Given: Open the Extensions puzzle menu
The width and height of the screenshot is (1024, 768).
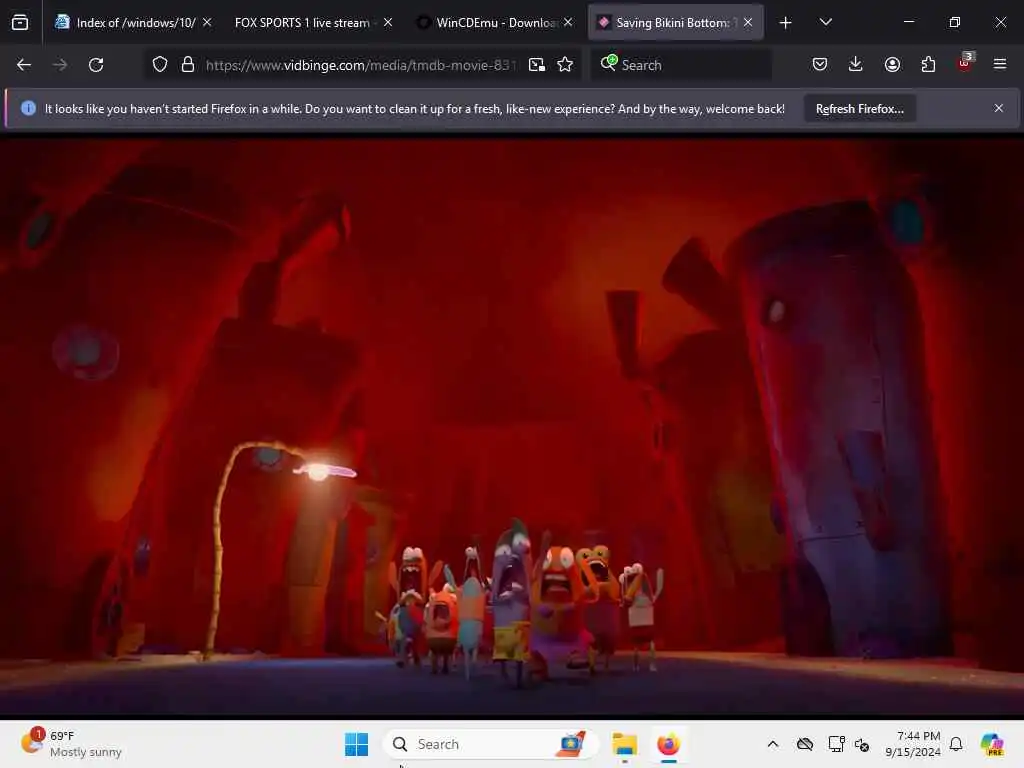Looking at the screenshot, I should coord(928,64).
